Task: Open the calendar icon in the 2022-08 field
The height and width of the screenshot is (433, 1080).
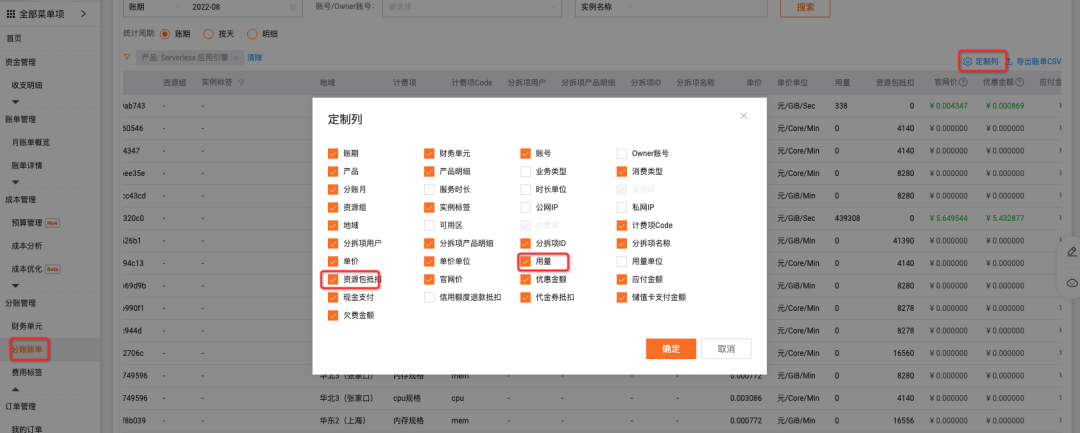Action: (293, 6)
